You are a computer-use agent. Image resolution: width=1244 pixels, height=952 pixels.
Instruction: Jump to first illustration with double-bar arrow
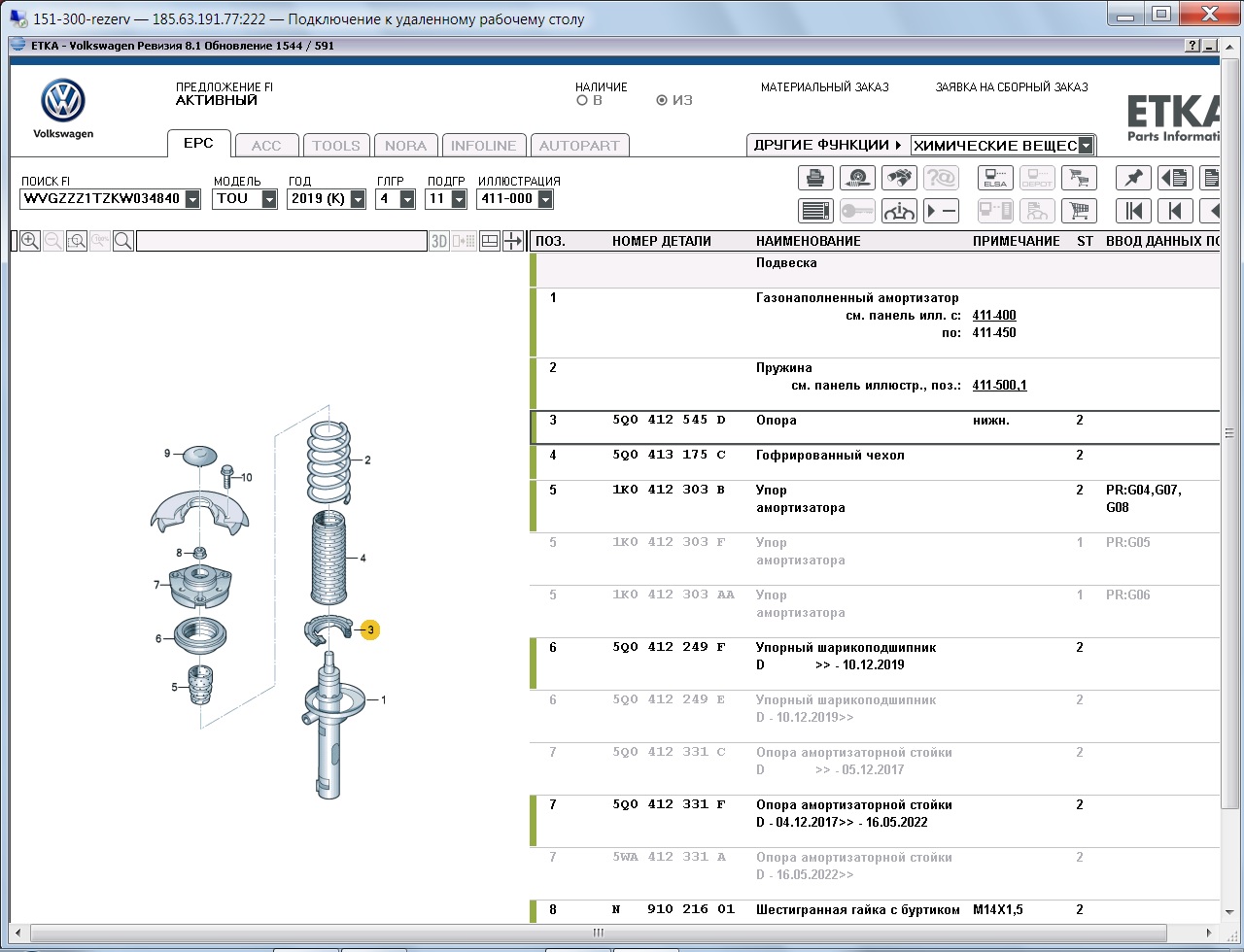tap(1133, 211)
